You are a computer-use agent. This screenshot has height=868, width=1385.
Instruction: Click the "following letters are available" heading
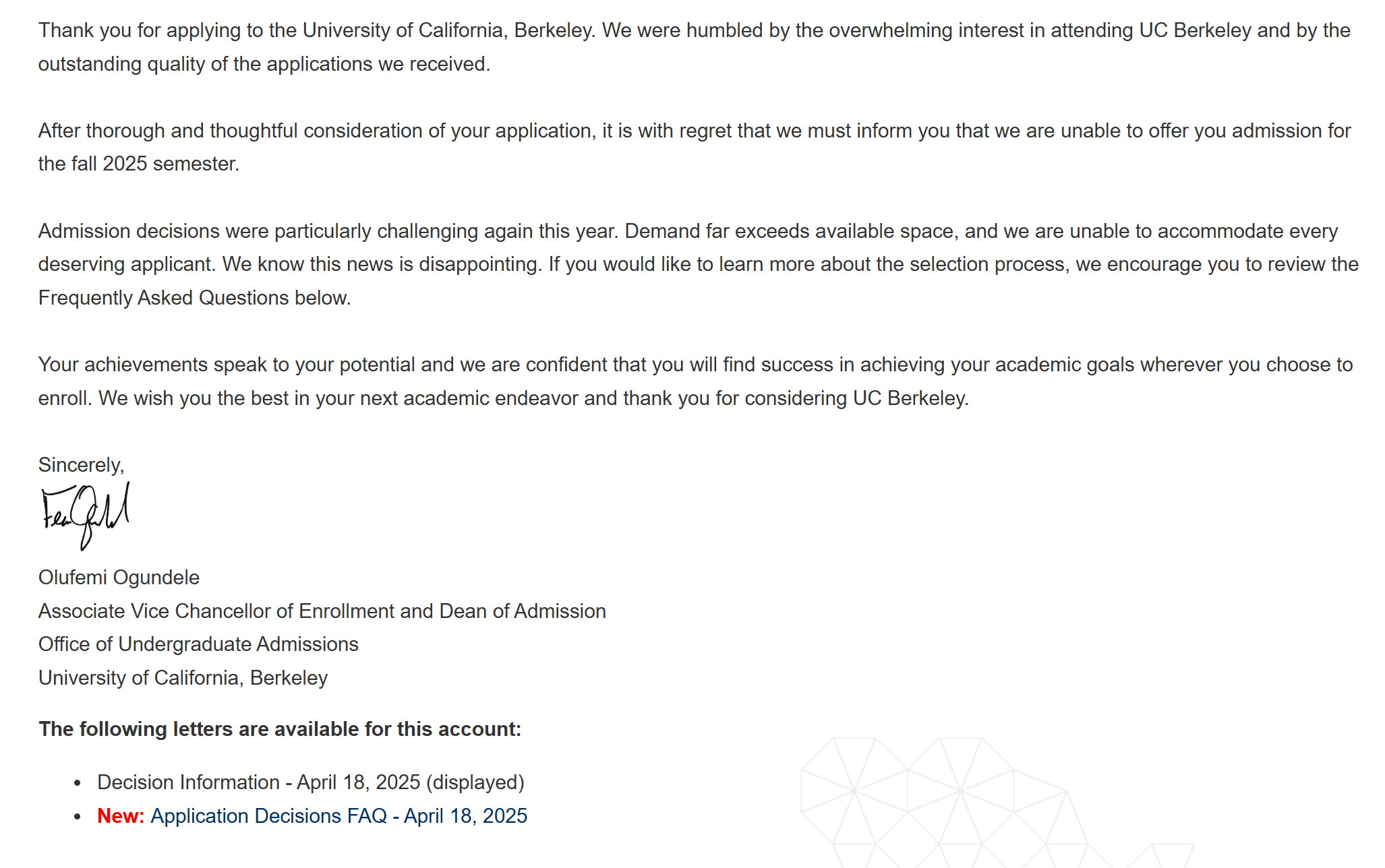pos(280,729)
